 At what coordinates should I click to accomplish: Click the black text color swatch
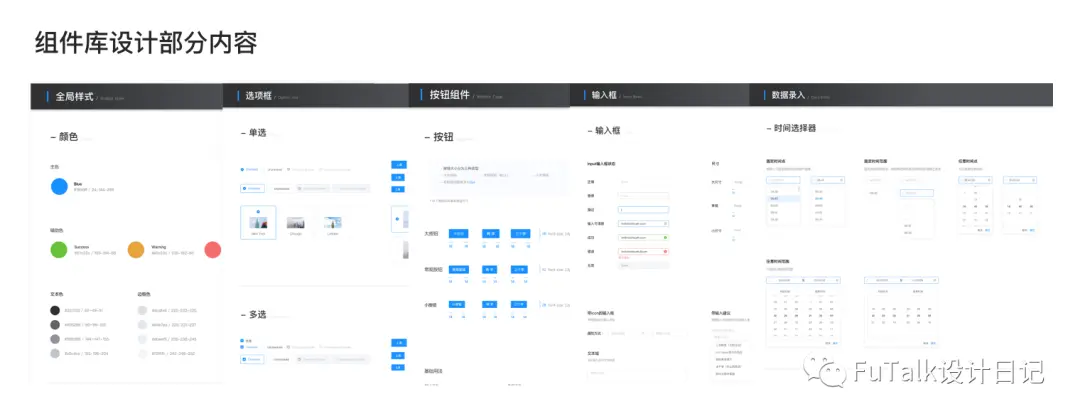(x=55, y=311)
